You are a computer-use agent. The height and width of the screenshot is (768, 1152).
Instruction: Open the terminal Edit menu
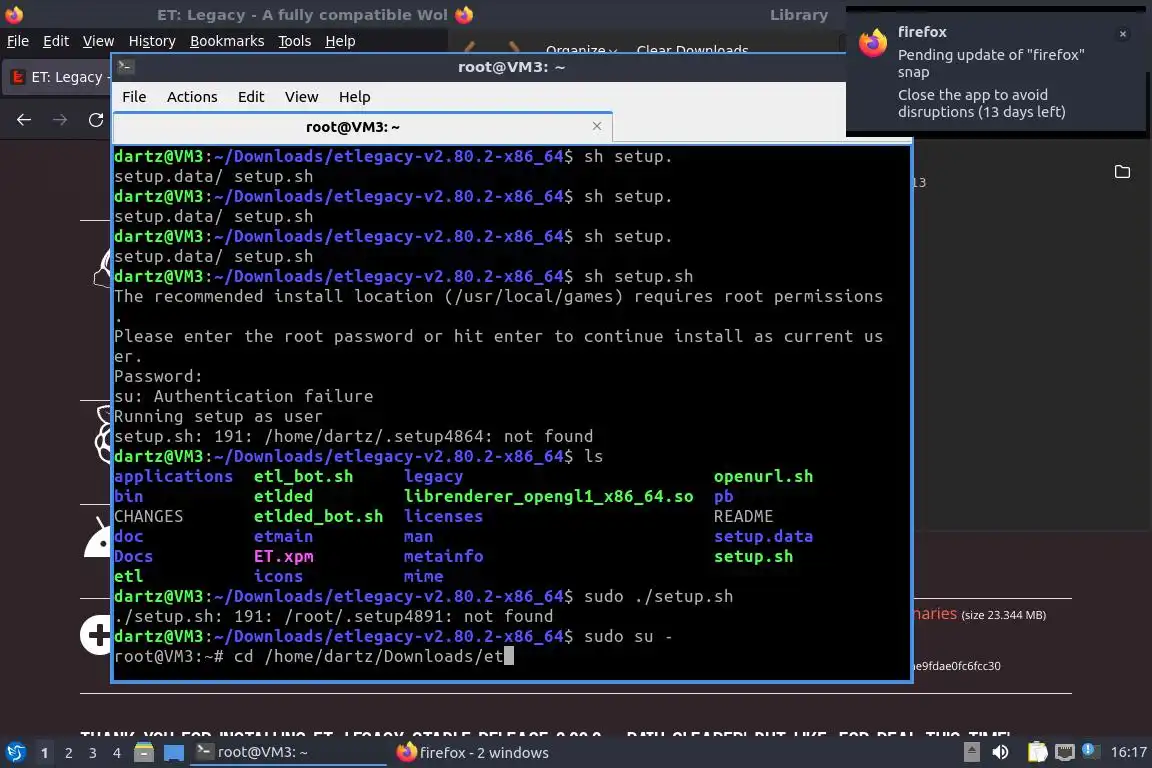[x=251, y=97]
